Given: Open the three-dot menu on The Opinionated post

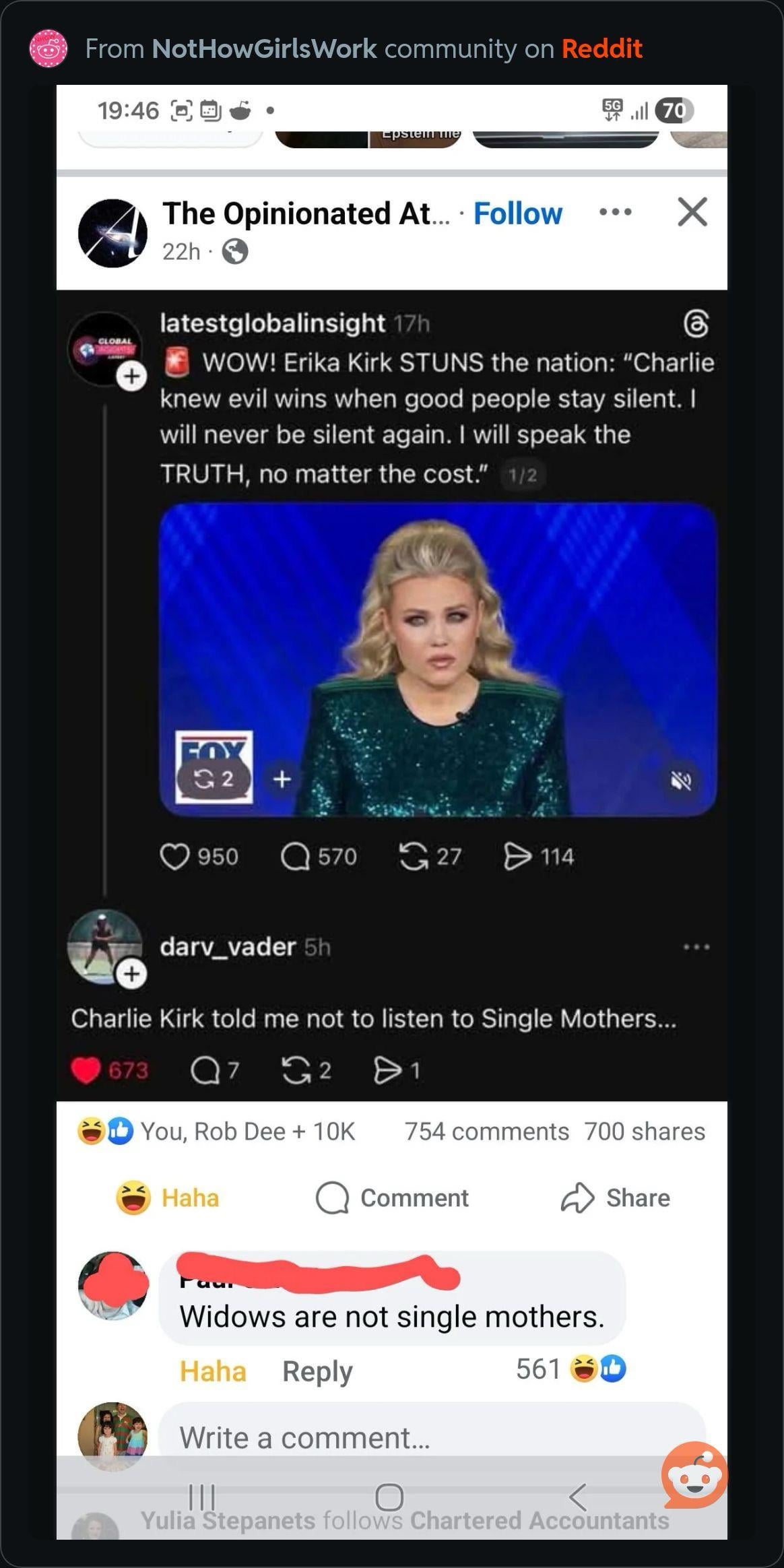Looking at the screenshot, I should click(615, 213).
